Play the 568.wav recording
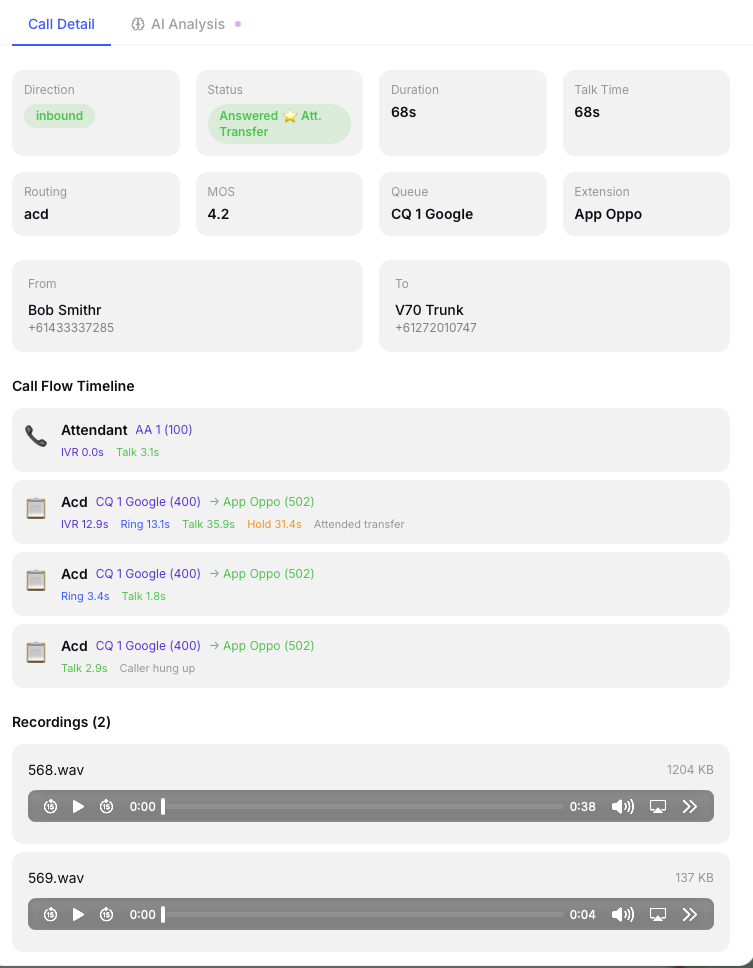Screen dimensions: 753x968 click(x=78, y=806)
